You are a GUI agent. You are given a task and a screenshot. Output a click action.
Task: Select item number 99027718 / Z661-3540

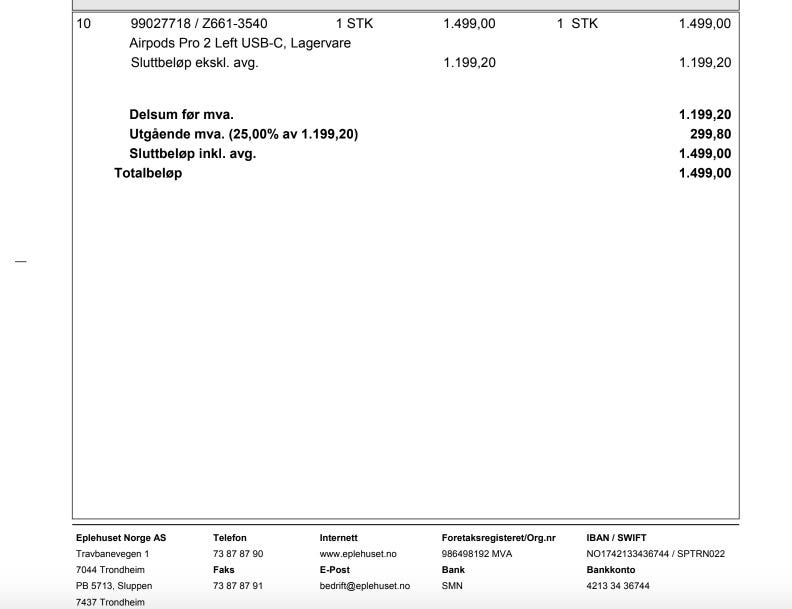click(x=199, y=24)
